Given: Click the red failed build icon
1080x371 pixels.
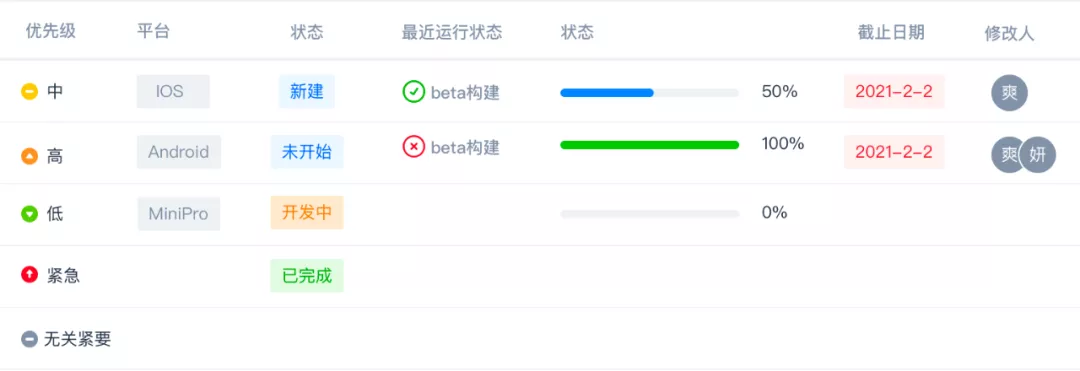Looking at the screenshot, I should click(x=413, y=147).
